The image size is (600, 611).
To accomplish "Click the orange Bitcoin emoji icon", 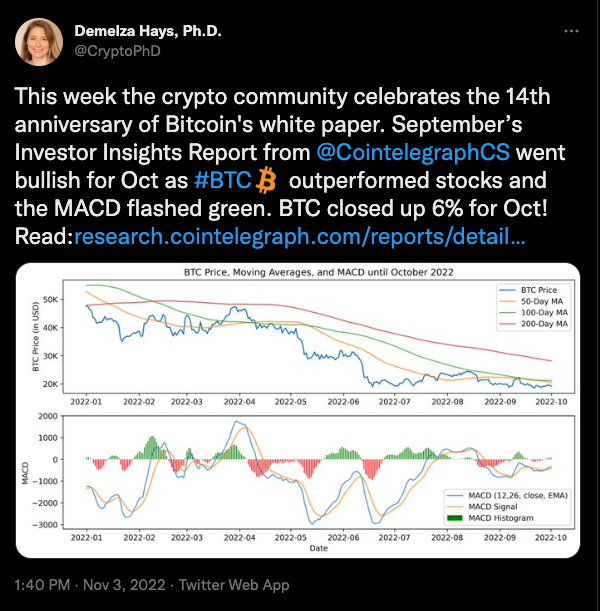I will [x=266, y=180].
